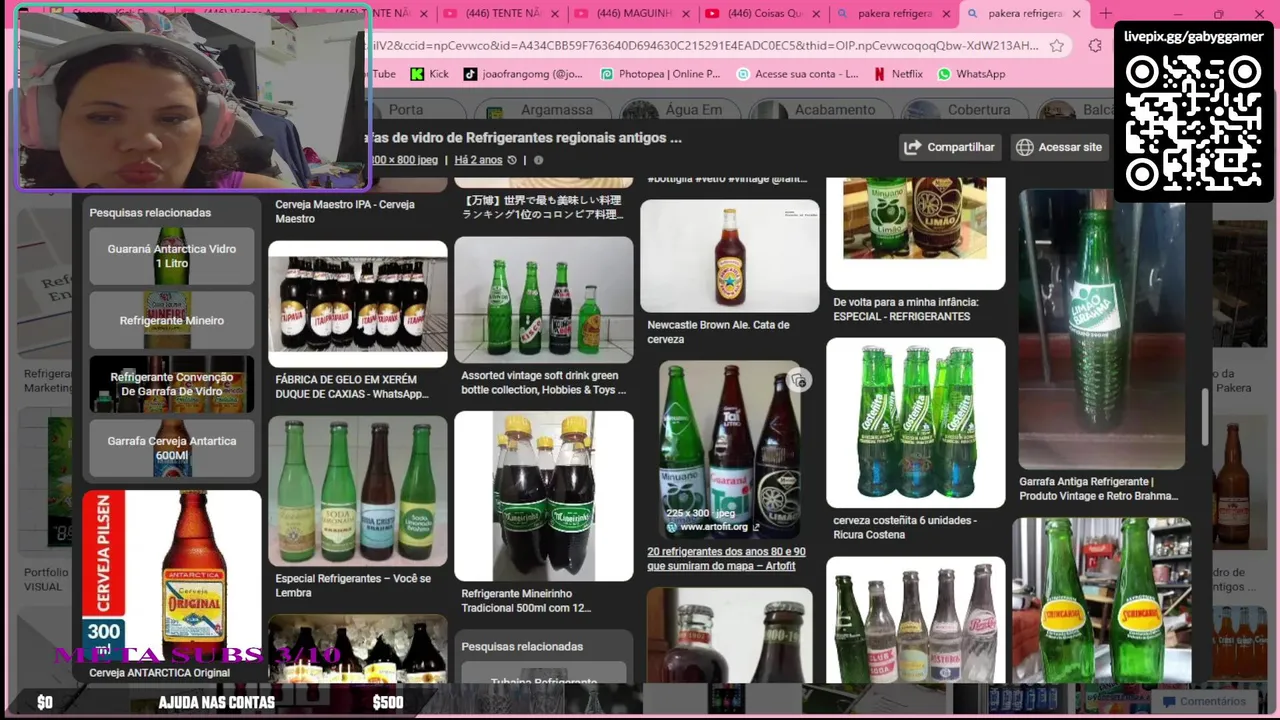Viewport: 1280px width, 720px height.
Task: Open www.artofit.org source link
Action: tap(714, 527)
